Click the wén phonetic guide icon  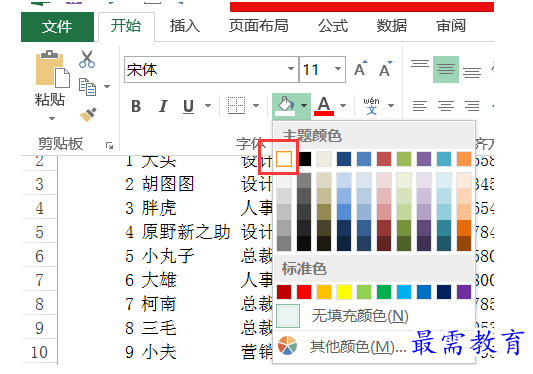pyautogui.click(x=371, y=106)
